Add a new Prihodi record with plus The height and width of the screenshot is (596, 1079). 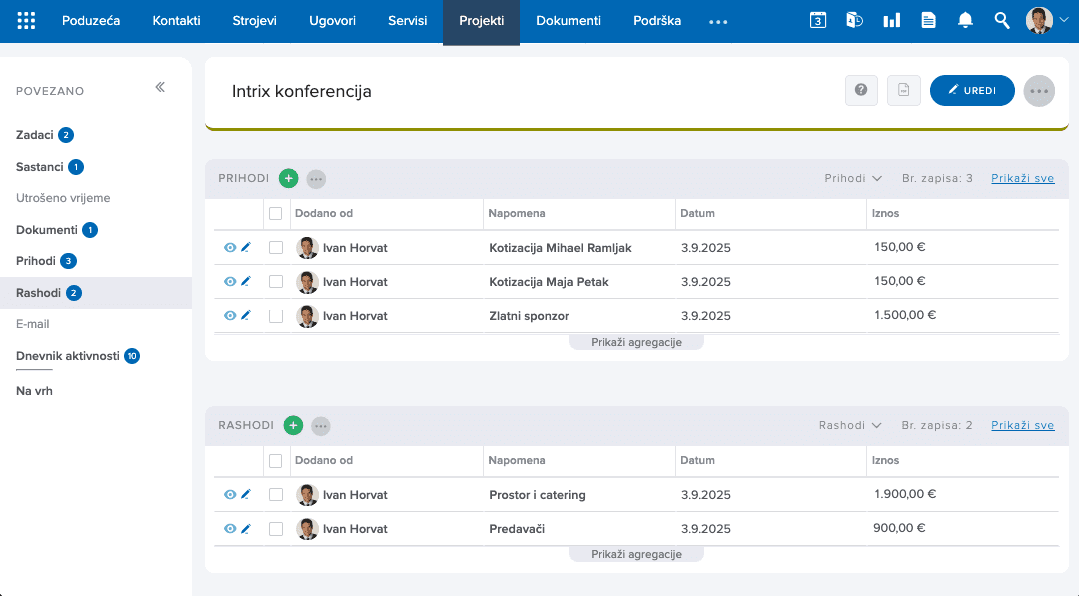(x=288, y=178)
